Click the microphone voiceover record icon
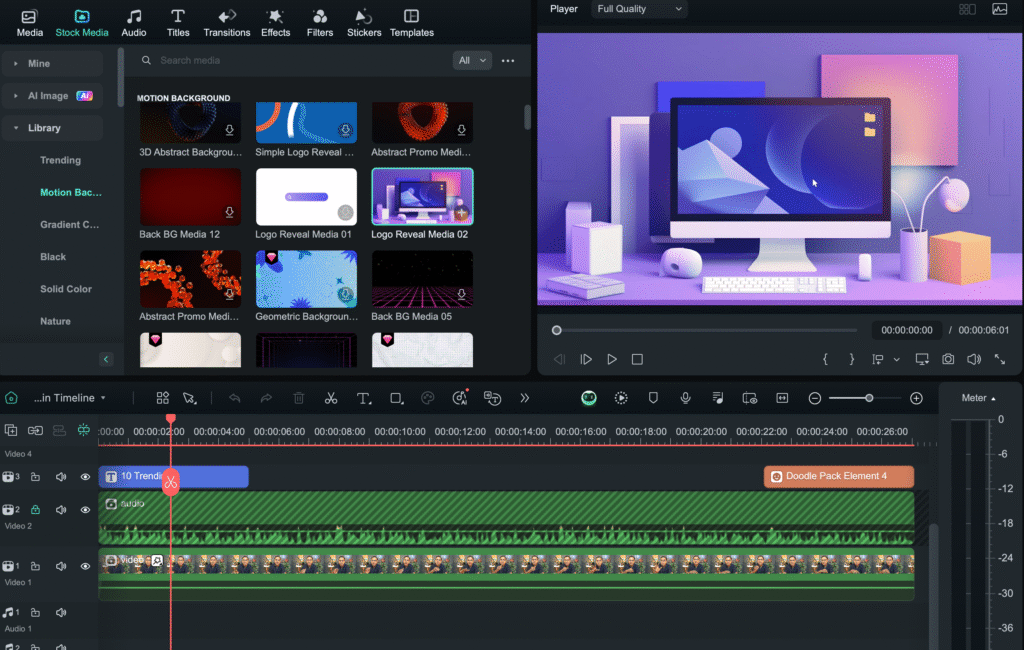 coord(685,398)
